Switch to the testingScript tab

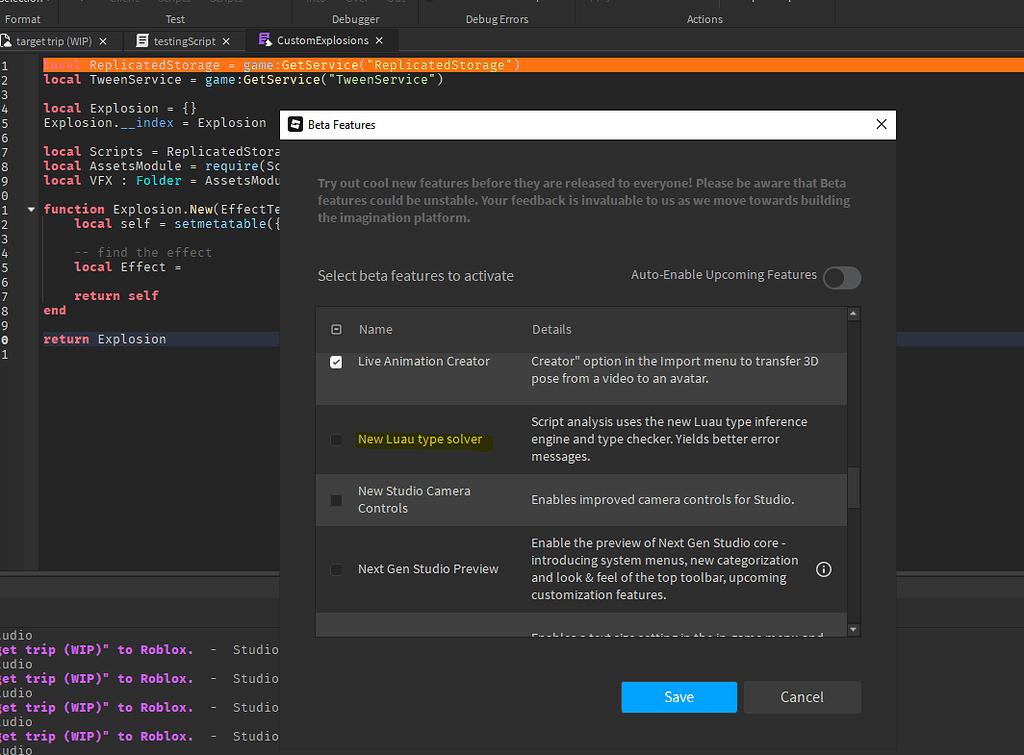click(185, 42)
